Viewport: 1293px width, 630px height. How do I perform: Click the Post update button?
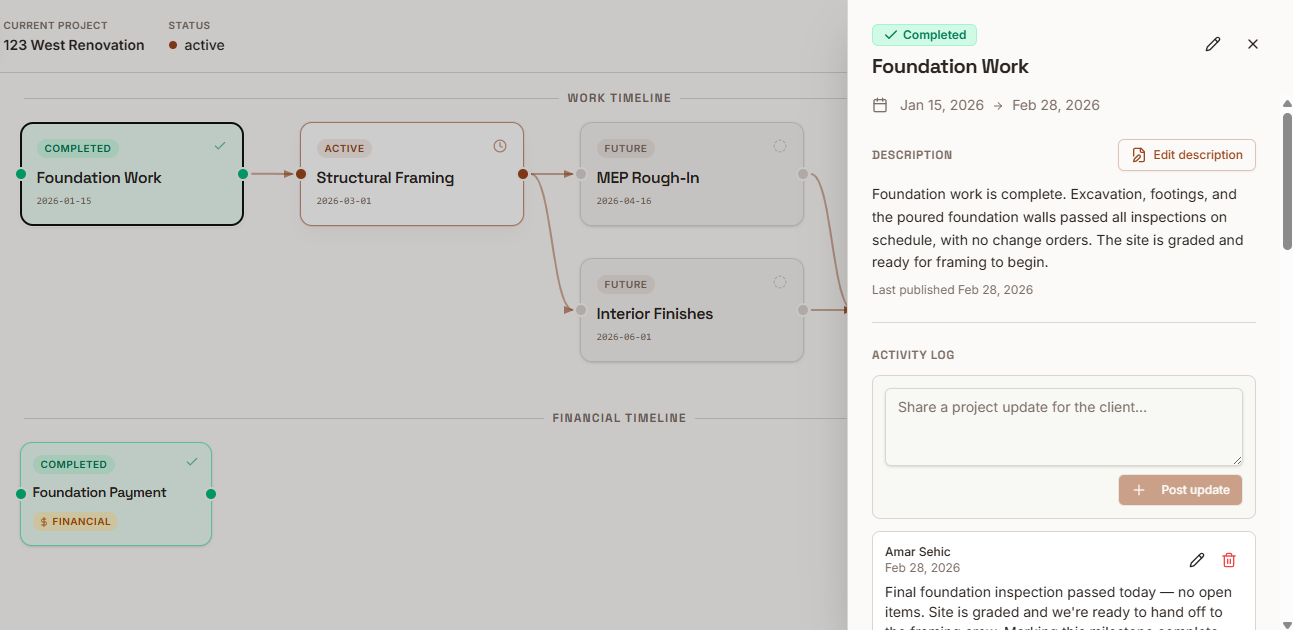[x=1181, y=490]
